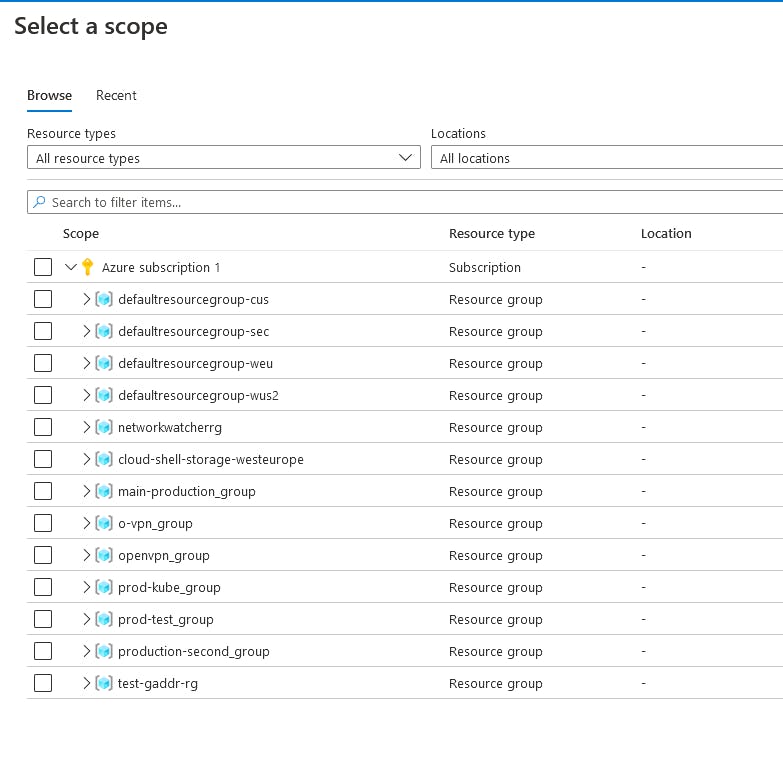Image resolution: width=783 pixels, height=780 pixels.
Task: Check the Azure subscription 1 checkbox
Action: click(43, 267)
